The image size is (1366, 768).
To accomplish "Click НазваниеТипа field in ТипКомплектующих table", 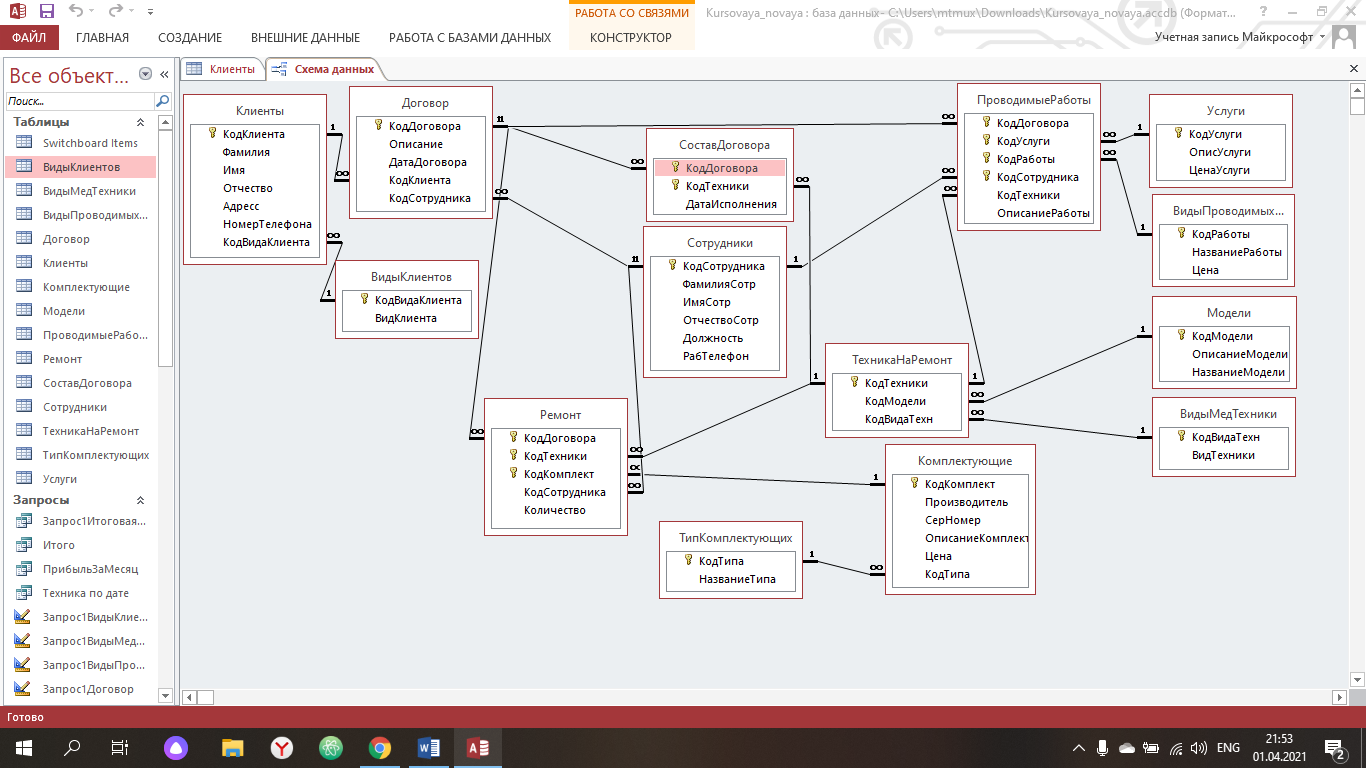I will tap(737, 579).
